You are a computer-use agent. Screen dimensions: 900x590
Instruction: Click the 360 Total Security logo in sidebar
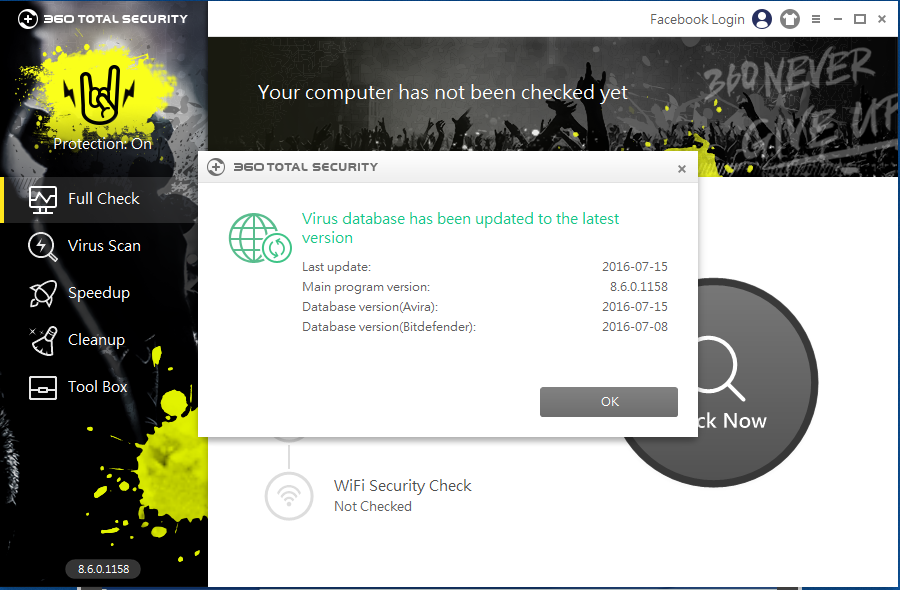pyautogui.click(x=103, y=19)
